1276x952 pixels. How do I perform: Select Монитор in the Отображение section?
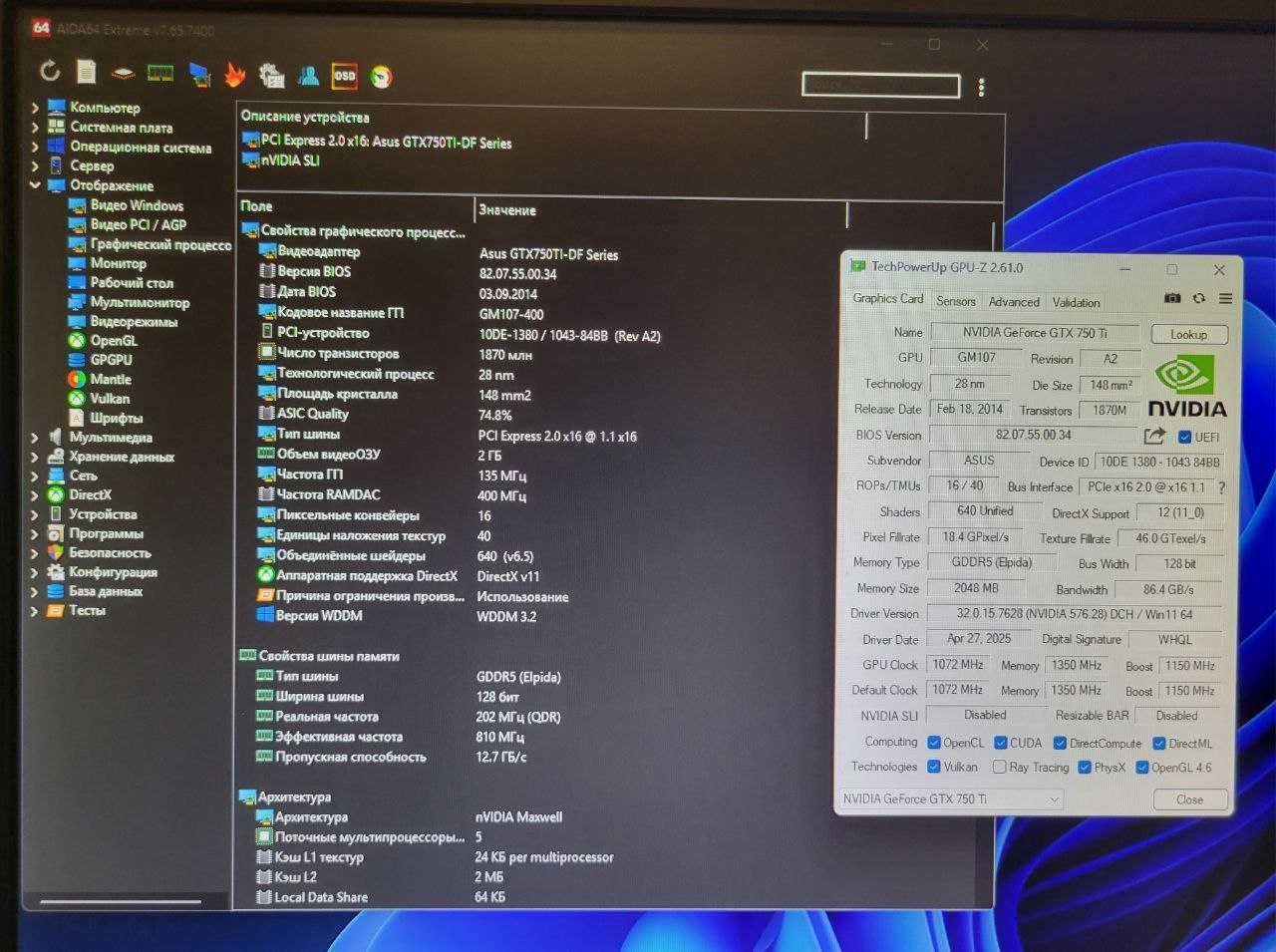[x=118, y=263]
